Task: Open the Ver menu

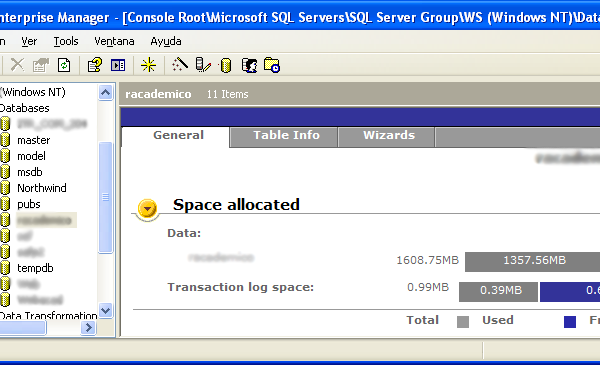Action: coord(29,41)
